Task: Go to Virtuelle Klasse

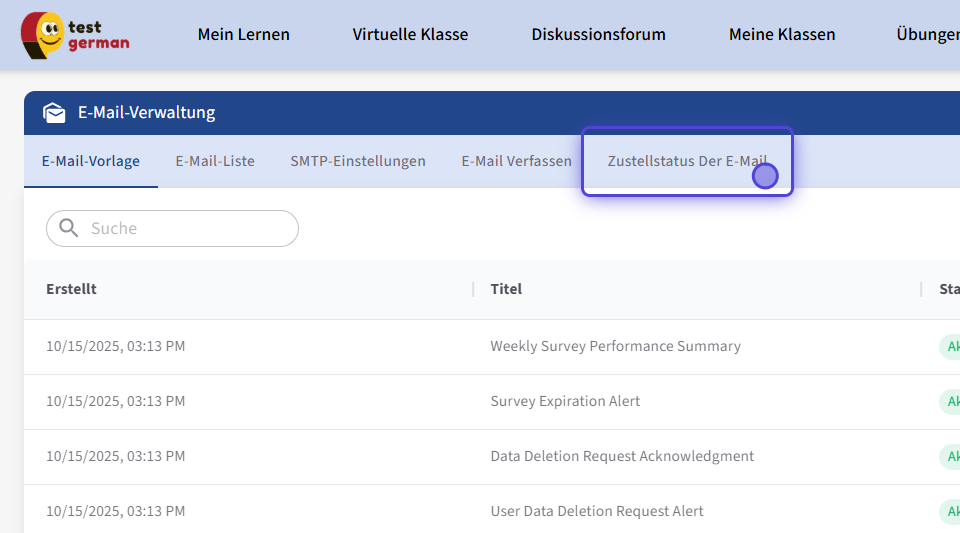Action: tap(410, 34)
